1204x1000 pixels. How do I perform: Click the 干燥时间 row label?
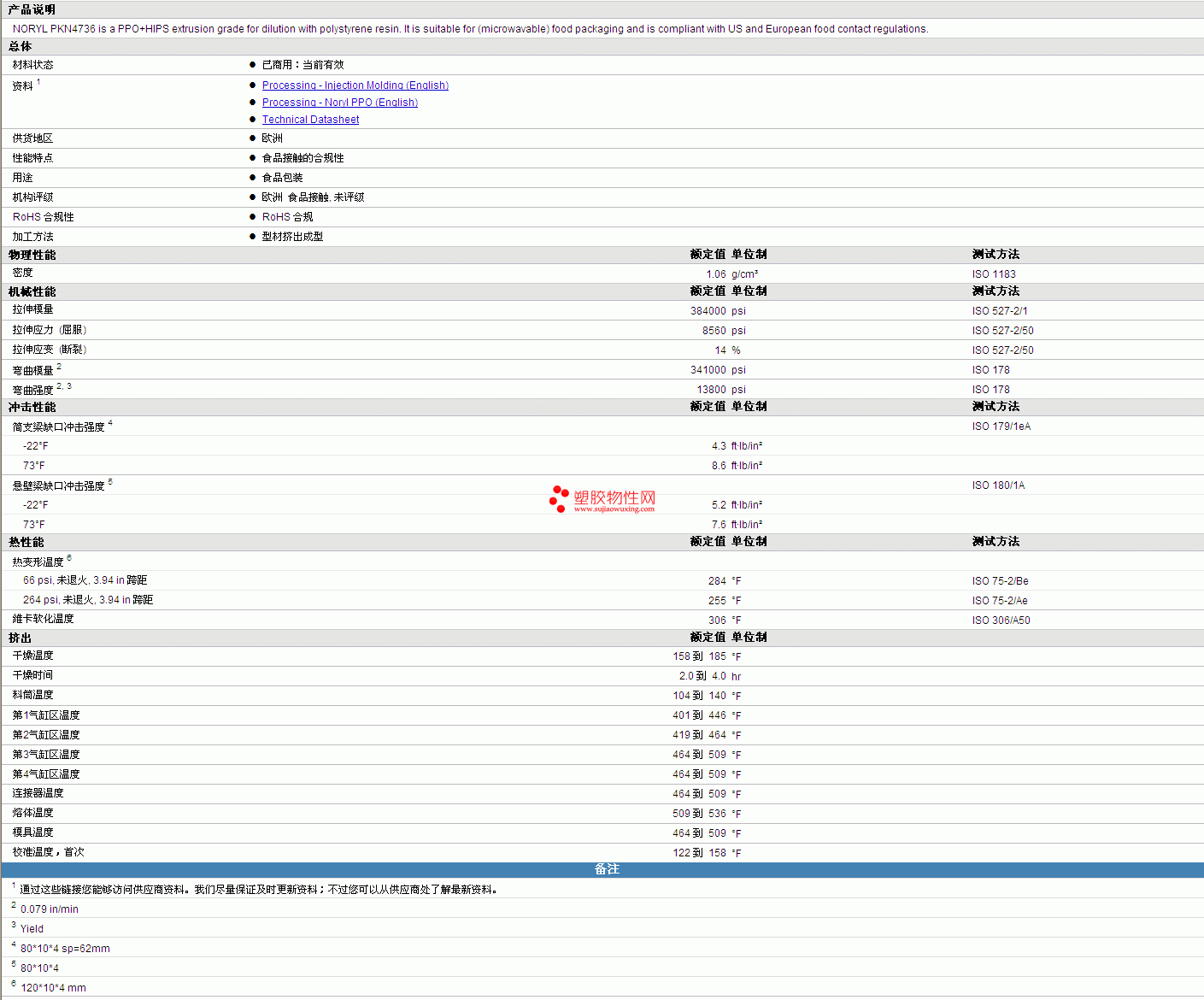pos(32,675)
